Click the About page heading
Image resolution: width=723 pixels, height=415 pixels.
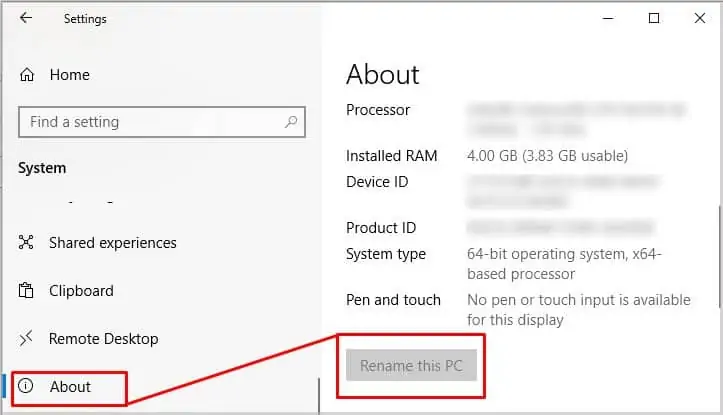point(383,74)
